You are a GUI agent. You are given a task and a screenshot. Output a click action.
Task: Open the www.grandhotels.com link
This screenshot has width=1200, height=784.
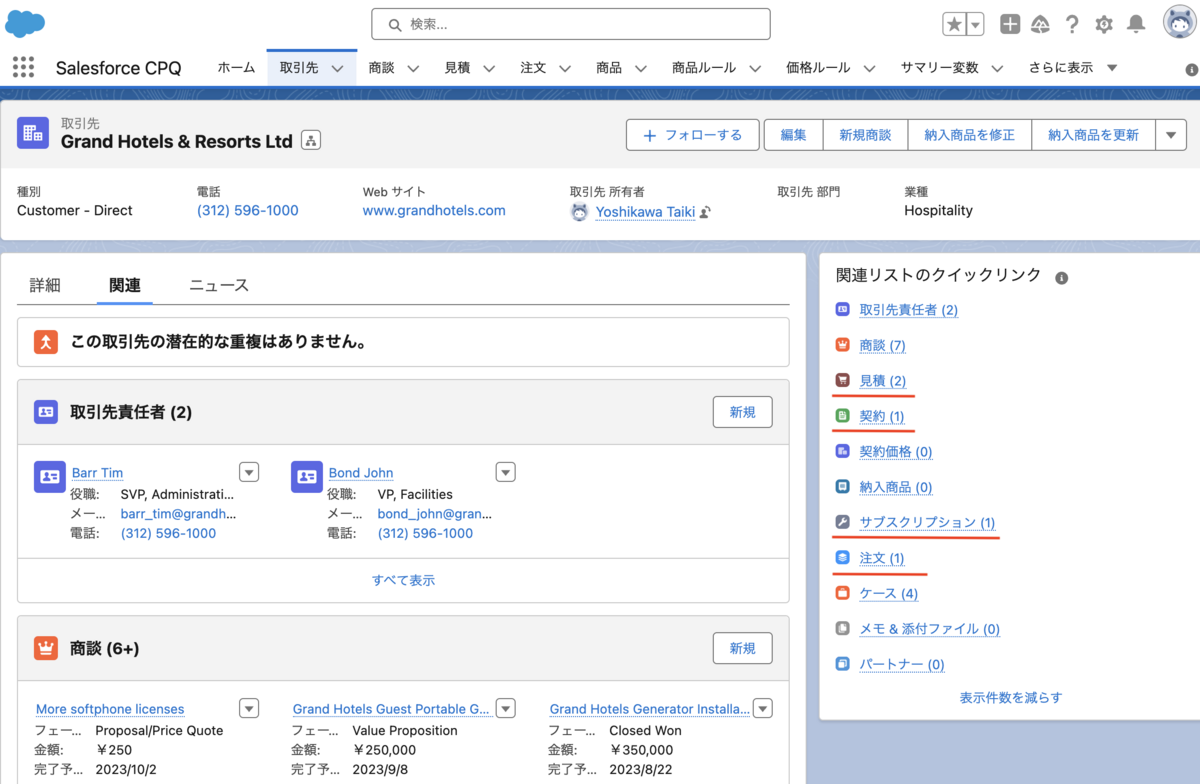(x=434, y=210)
